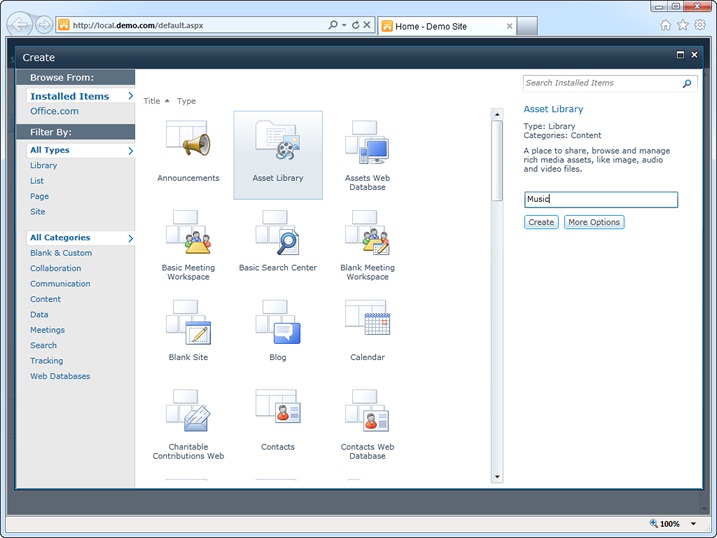Filter by Blank & Custom category
This screenshot has width=717, height=538.
tap(61, 253)
